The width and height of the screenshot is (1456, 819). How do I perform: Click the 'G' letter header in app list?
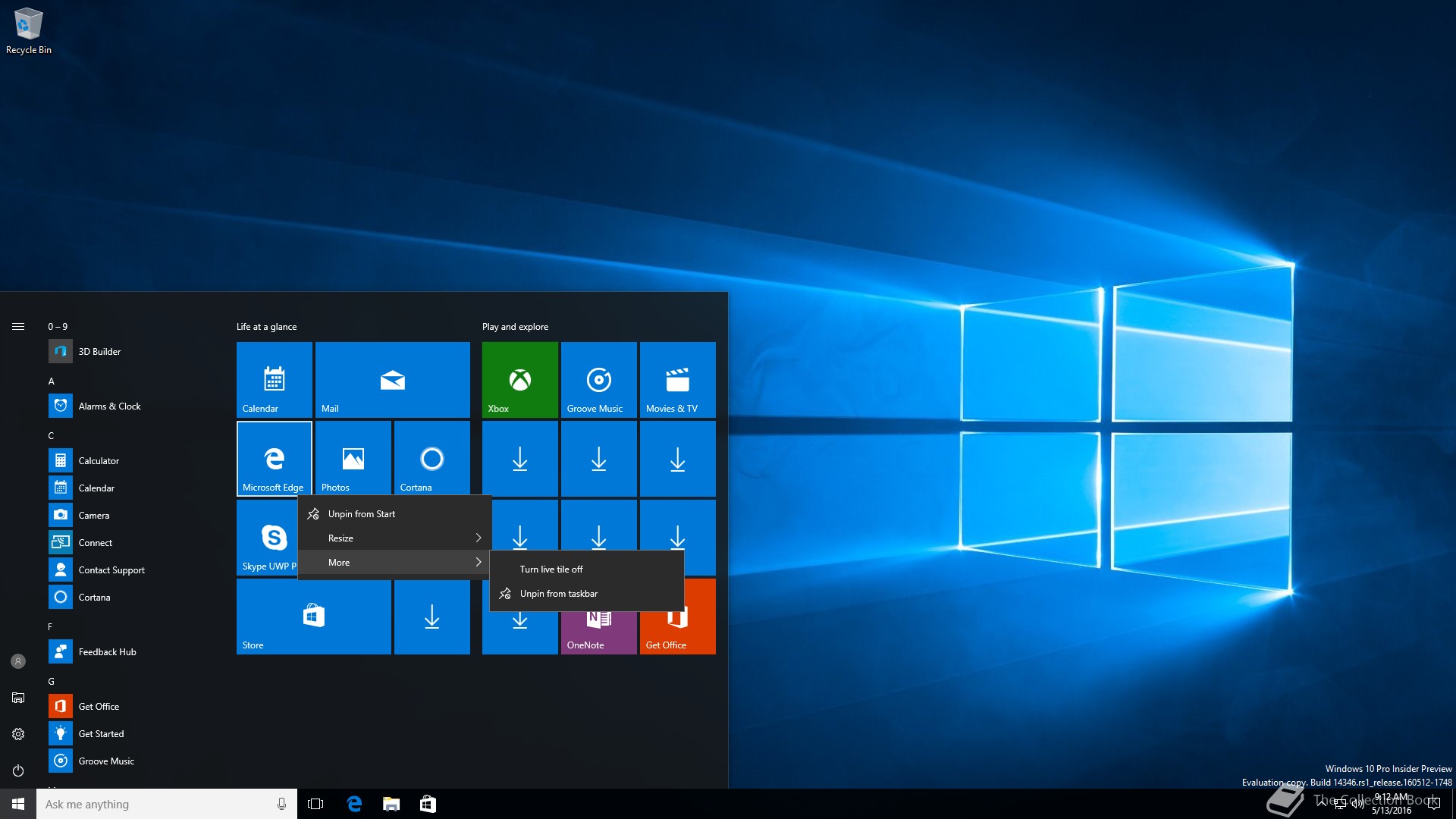tap(52, 682)
